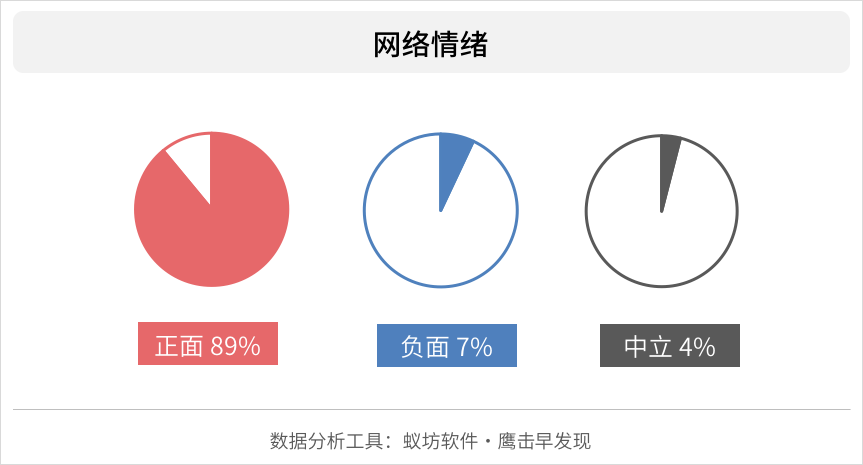Click the 7% number in blue label
863x465 pixels.
point(474,347)
